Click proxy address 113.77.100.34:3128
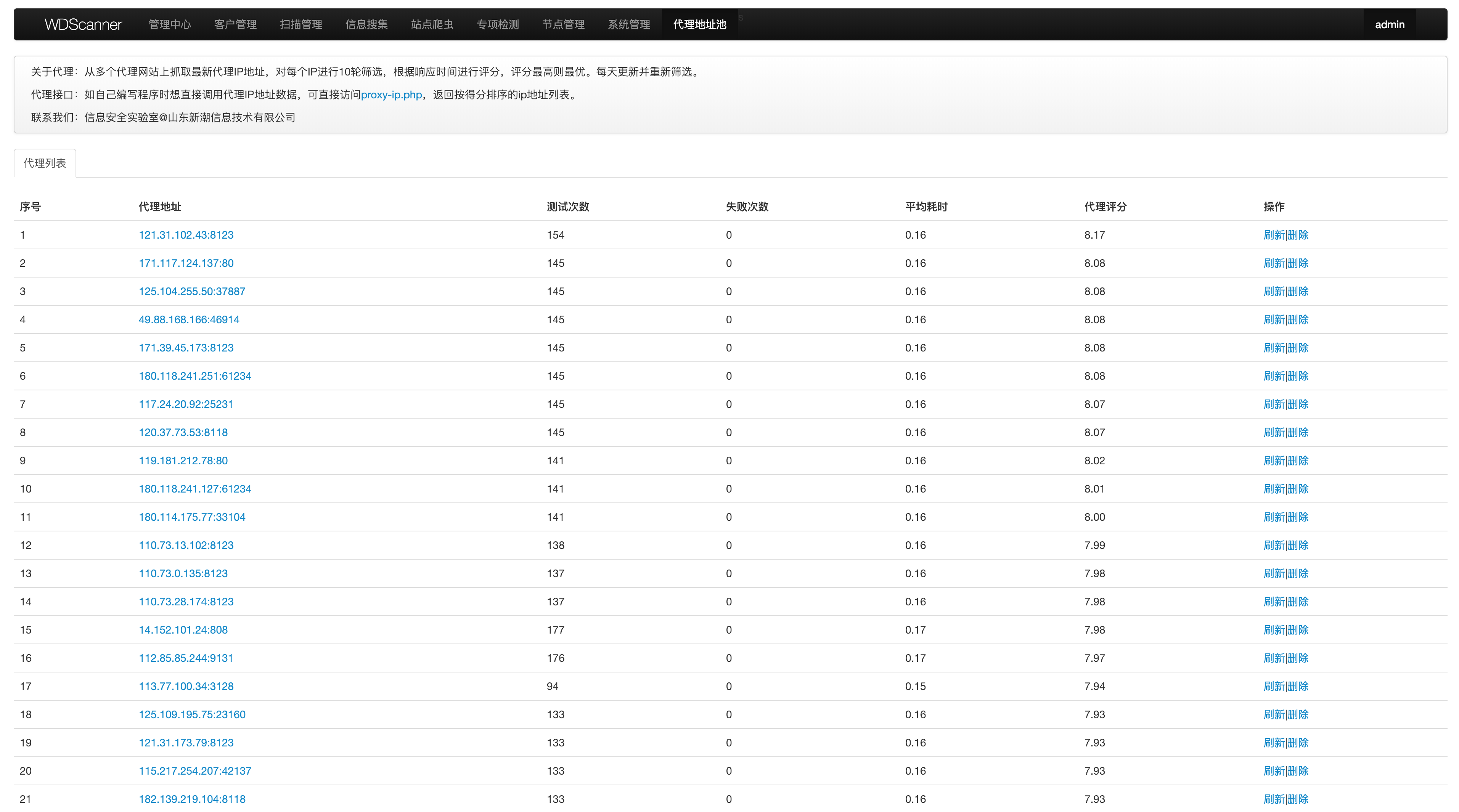This screenshot has width=1459, height=812. click(x=186, y=686)
